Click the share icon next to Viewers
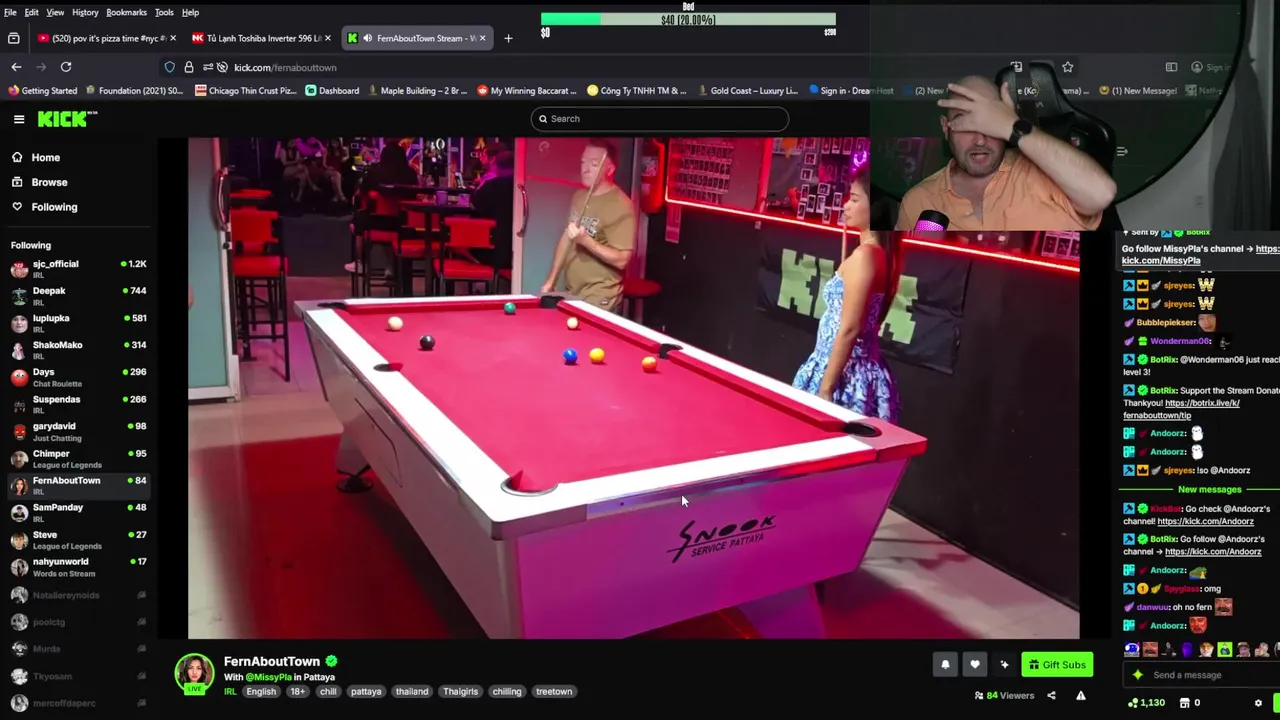Viewport: 1280px width, 720px height. [x=1051, y=695]
